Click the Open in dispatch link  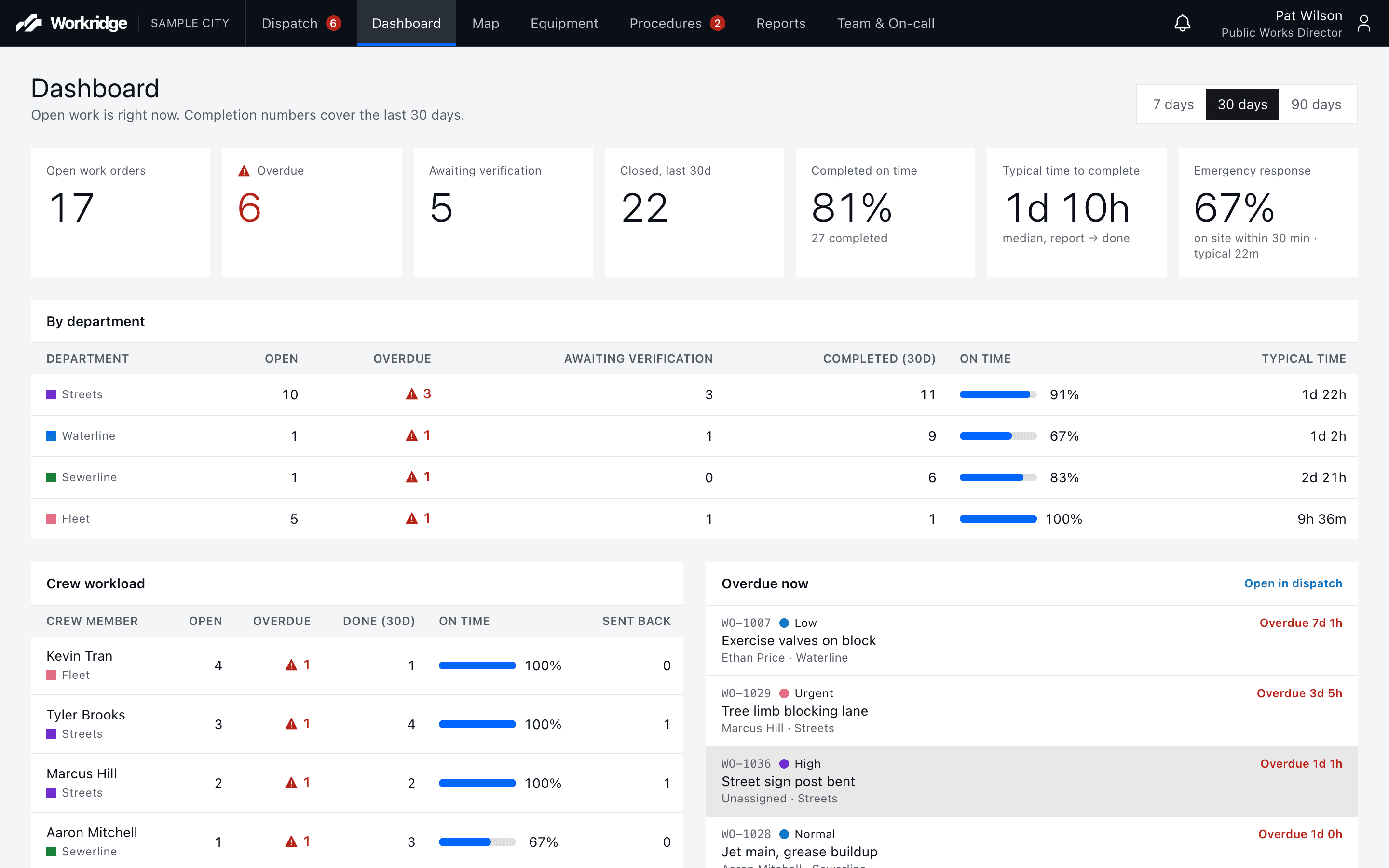point(1293,583)
